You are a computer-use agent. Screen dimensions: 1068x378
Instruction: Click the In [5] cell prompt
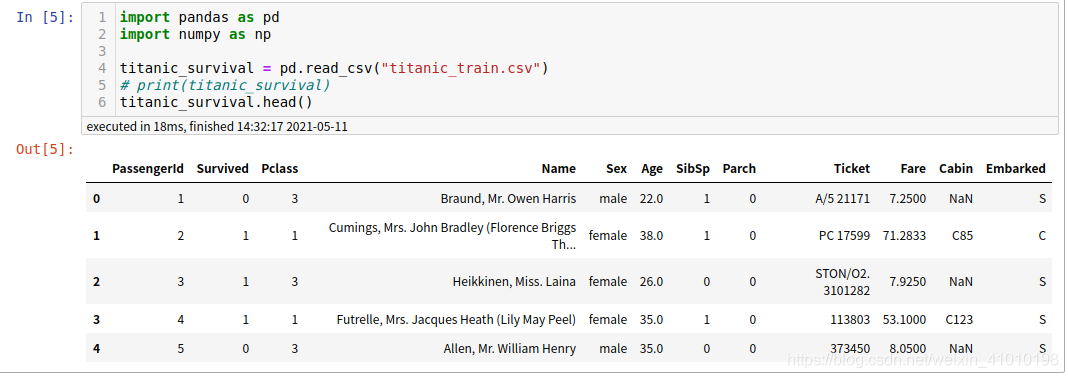point(45,17)
